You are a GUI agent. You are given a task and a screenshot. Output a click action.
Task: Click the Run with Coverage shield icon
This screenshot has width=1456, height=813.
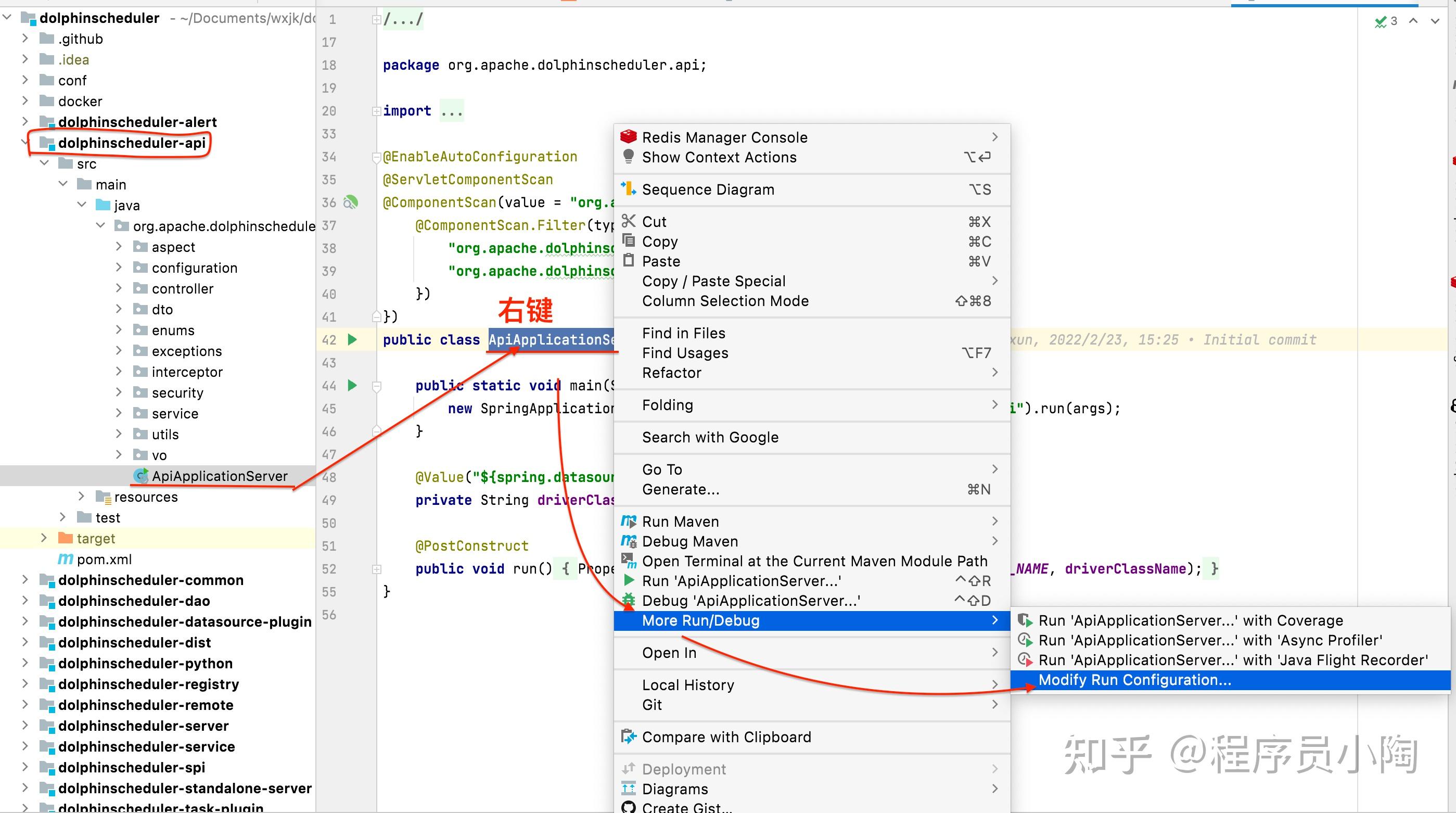coord(1025,620)
